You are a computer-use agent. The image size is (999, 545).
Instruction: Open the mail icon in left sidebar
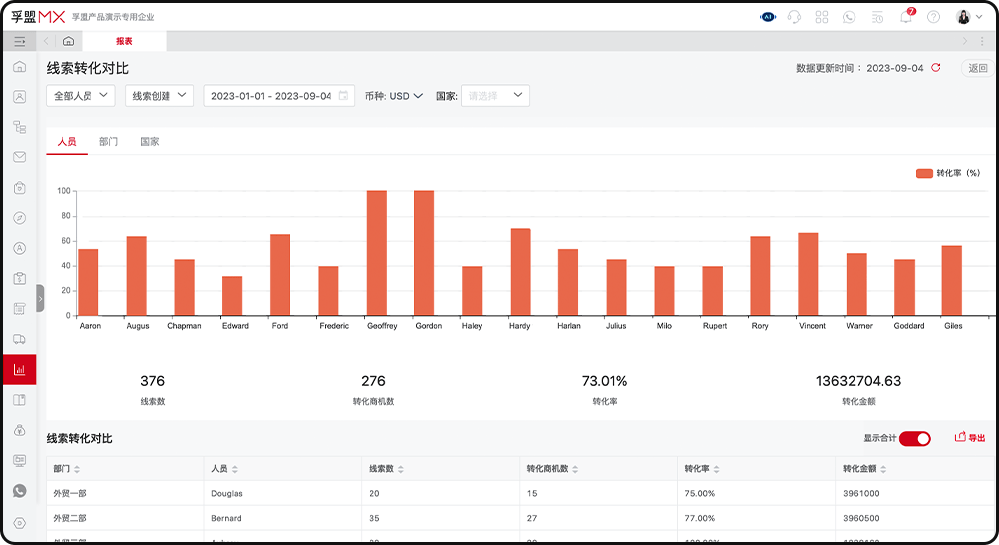[x=19, y=157]
